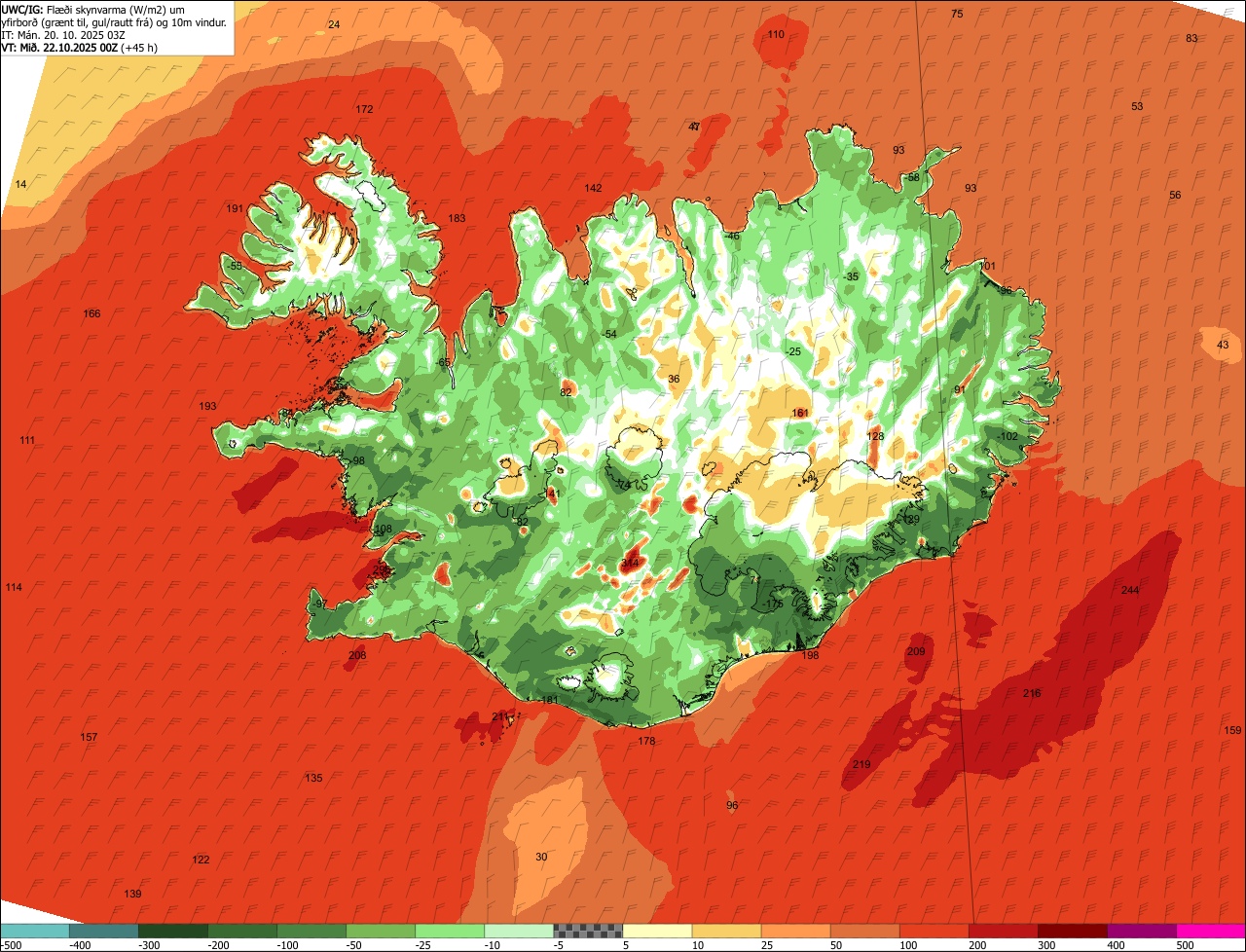Click the legend swatch between -50 and -25

380,931
